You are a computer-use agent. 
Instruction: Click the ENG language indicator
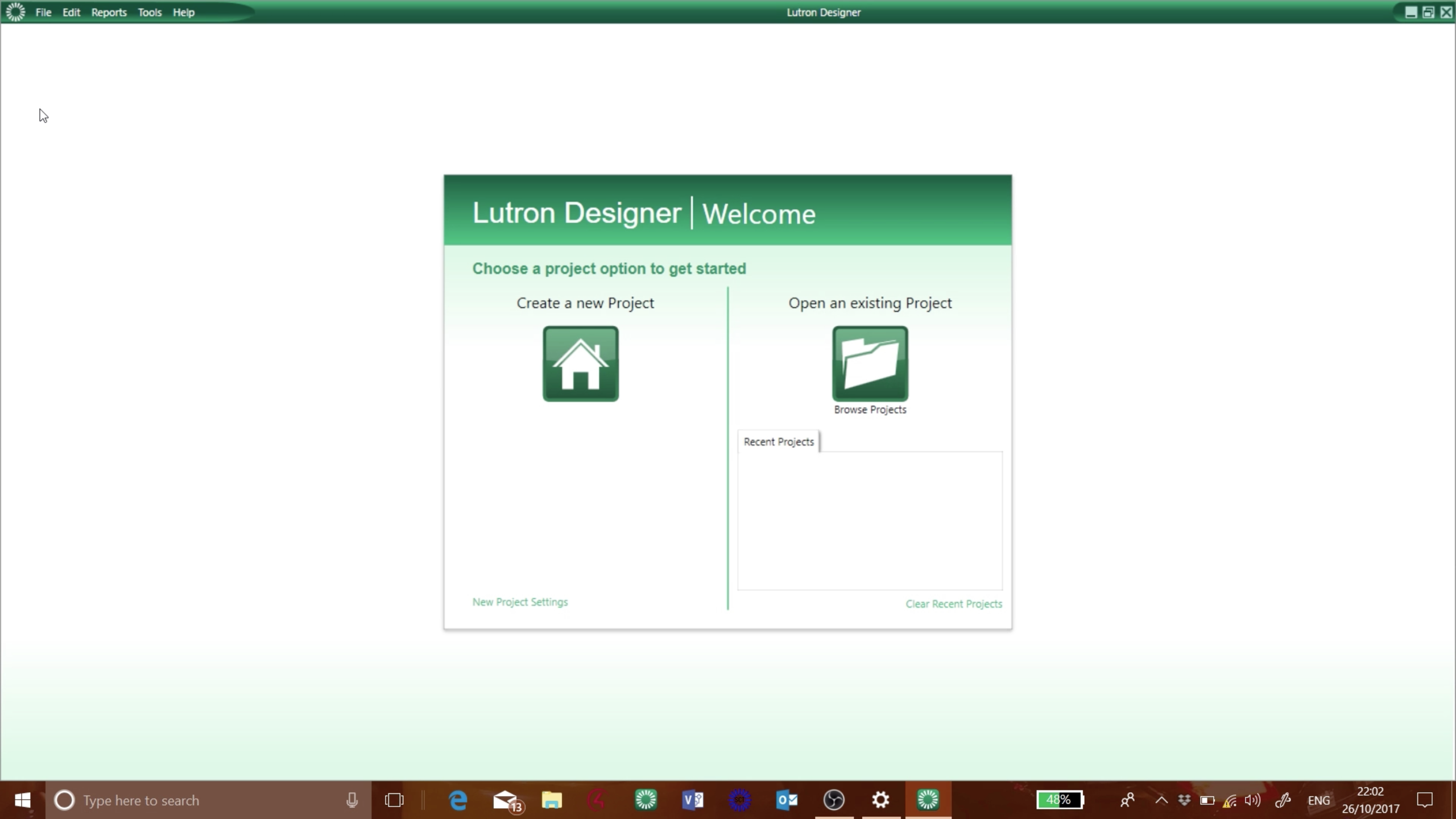tap(1318, 800)
